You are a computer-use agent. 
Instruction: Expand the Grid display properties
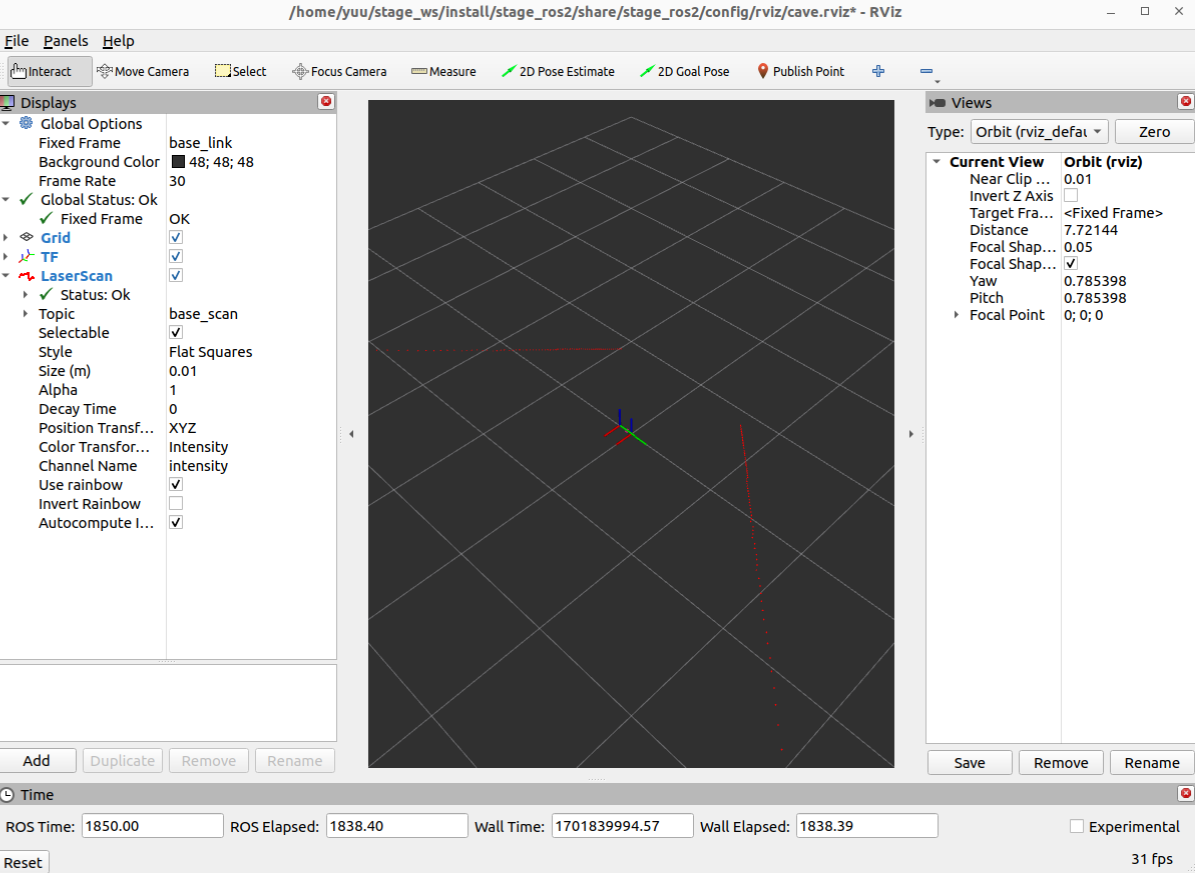[x=6, y=237]
